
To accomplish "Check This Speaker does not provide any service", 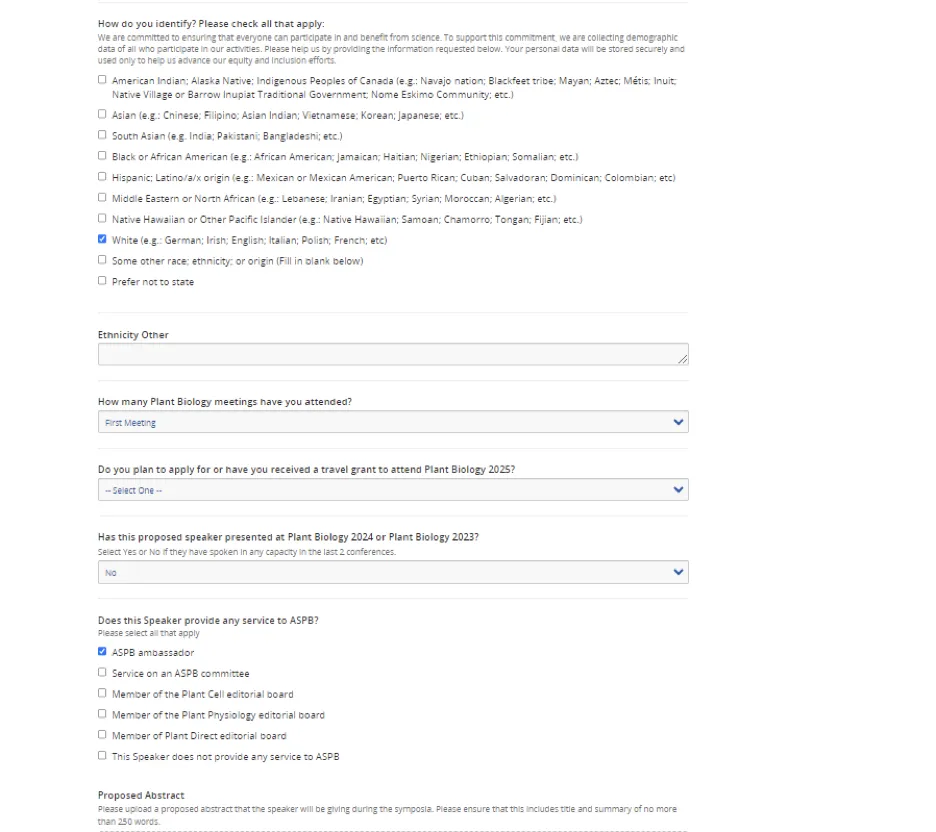I will 102,756.
